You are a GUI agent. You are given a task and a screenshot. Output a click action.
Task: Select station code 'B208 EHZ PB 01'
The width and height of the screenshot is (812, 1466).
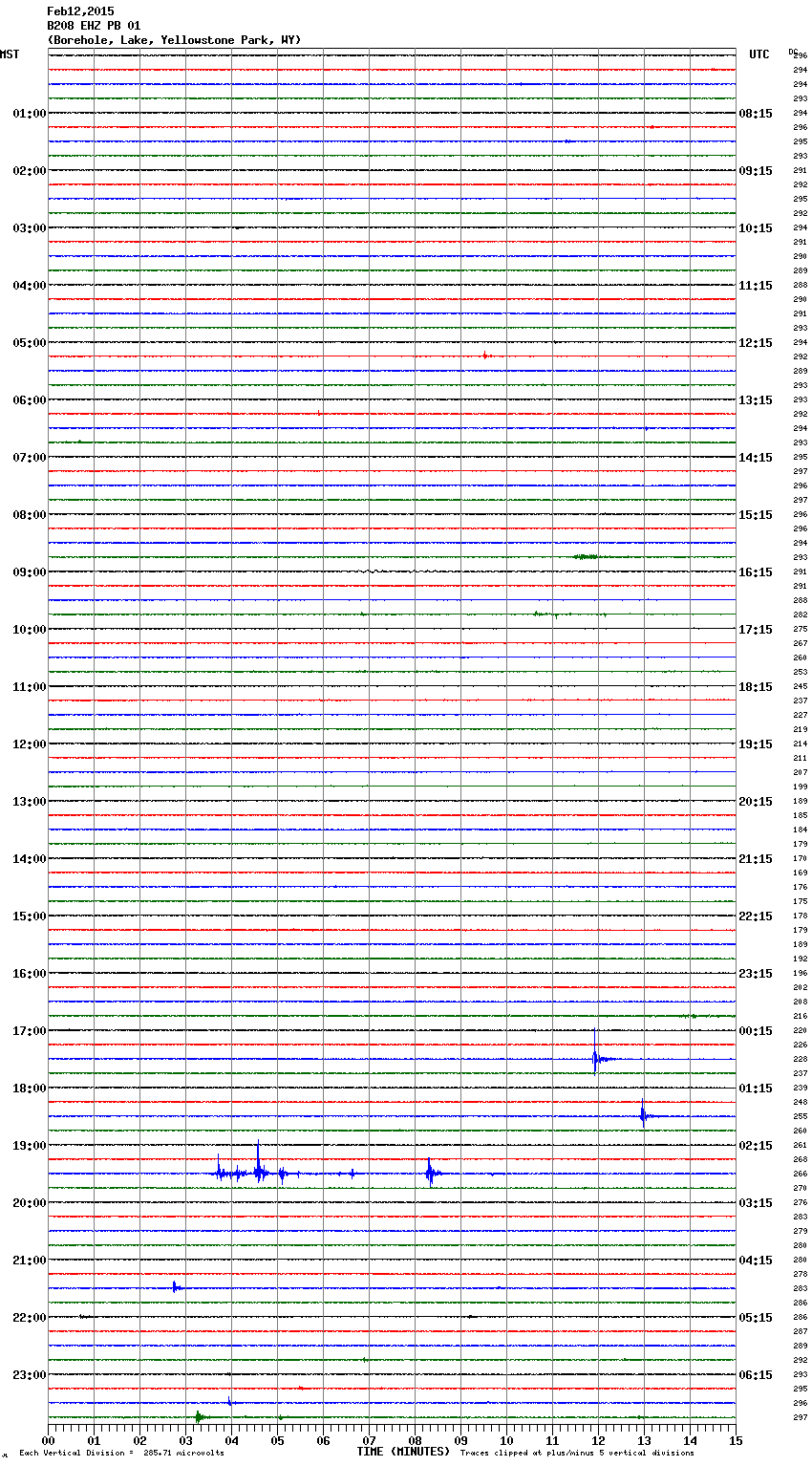pos(94,26)
